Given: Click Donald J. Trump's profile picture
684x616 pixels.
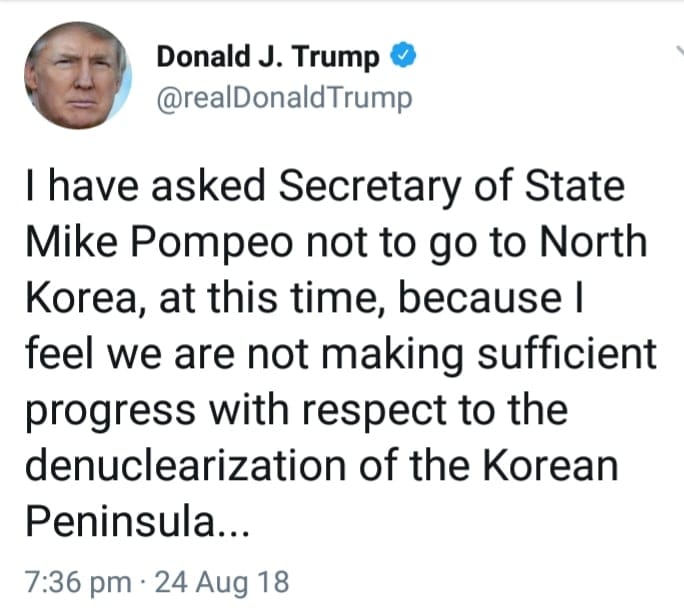Looking at the screenshot, I should (x=79, y=75).
